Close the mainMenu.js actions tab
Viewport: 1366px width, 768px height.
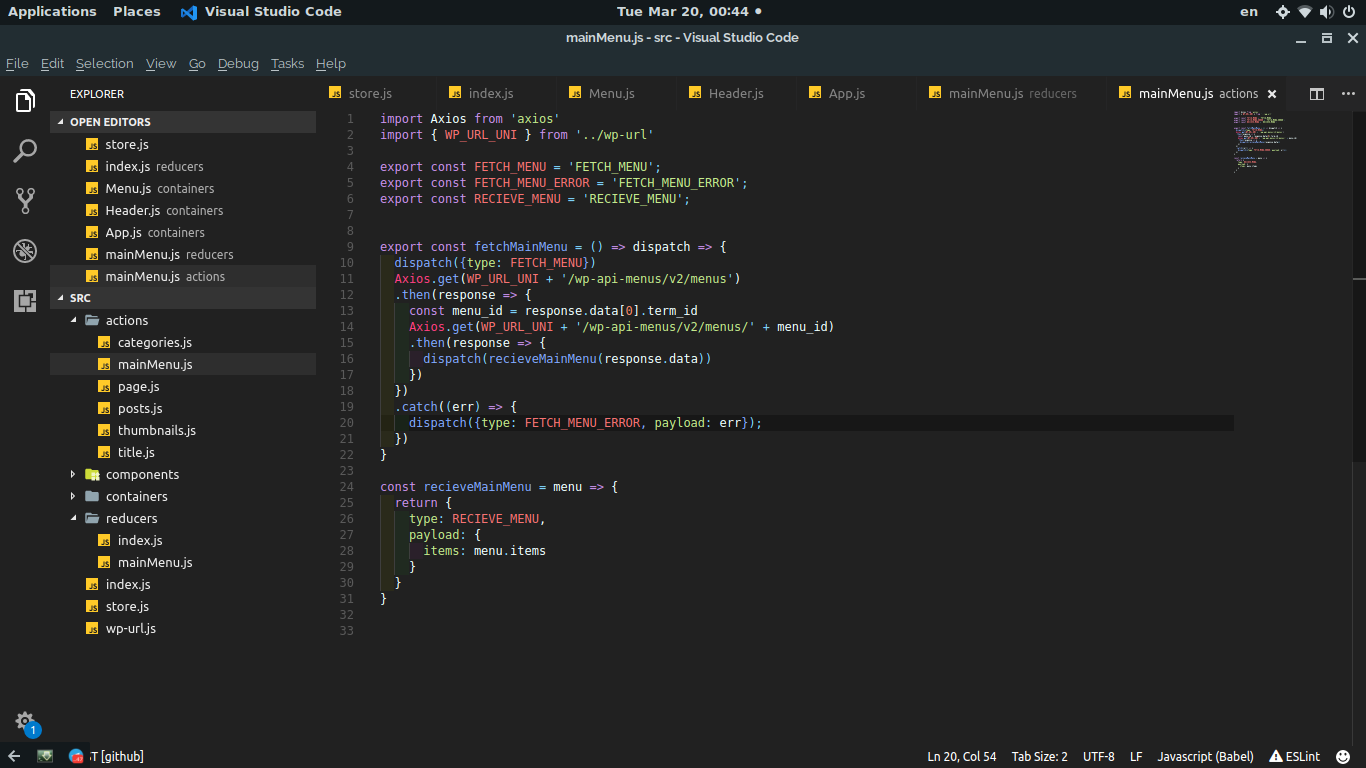[x=1272, y=94]
